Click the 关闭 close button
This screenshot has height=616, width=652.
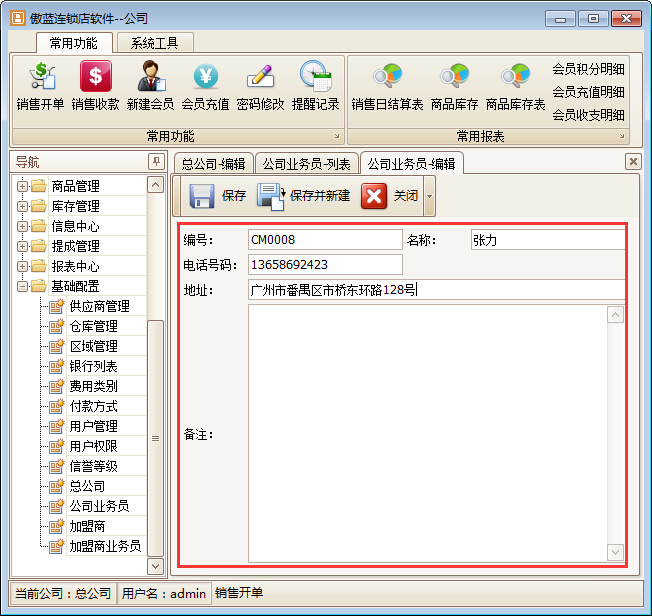click(x=390, y=196)
